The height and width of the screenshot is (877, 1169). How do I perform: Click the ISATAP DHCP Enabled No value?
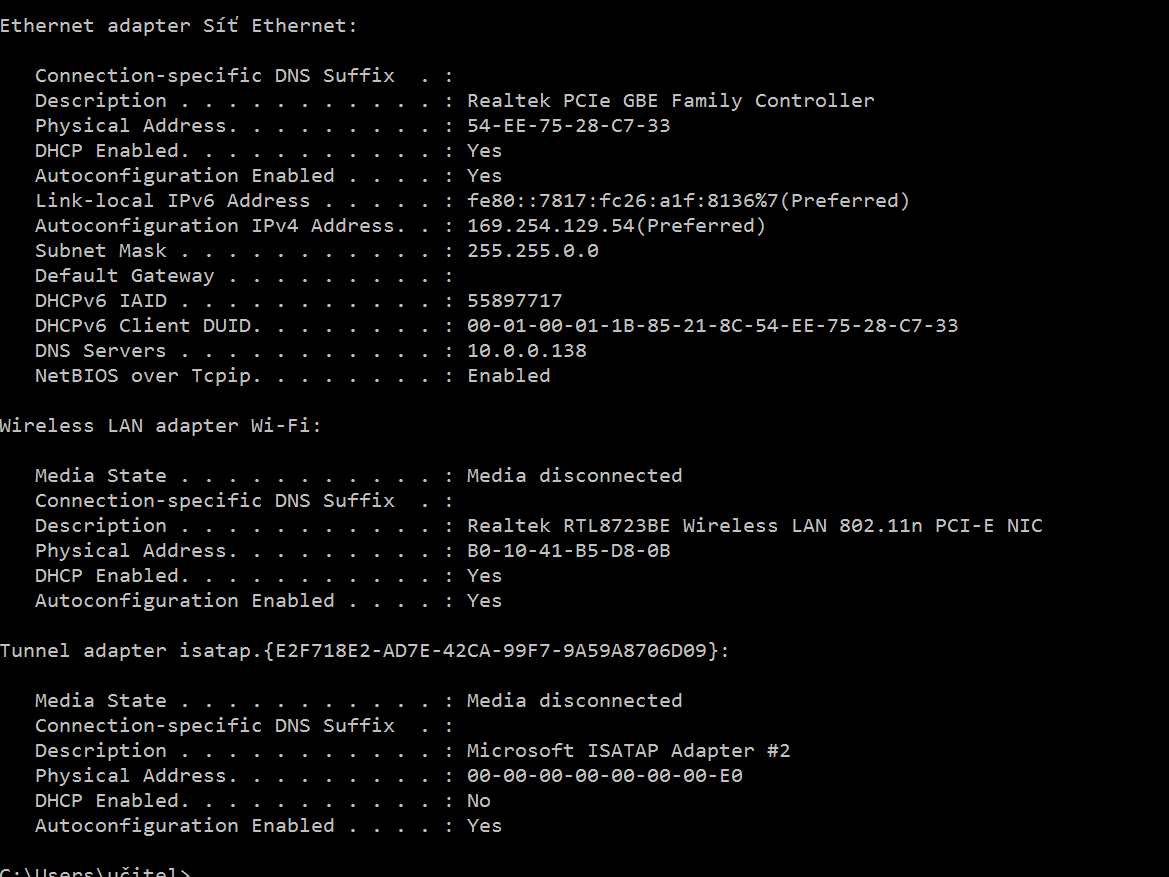[x=478, y=801]
